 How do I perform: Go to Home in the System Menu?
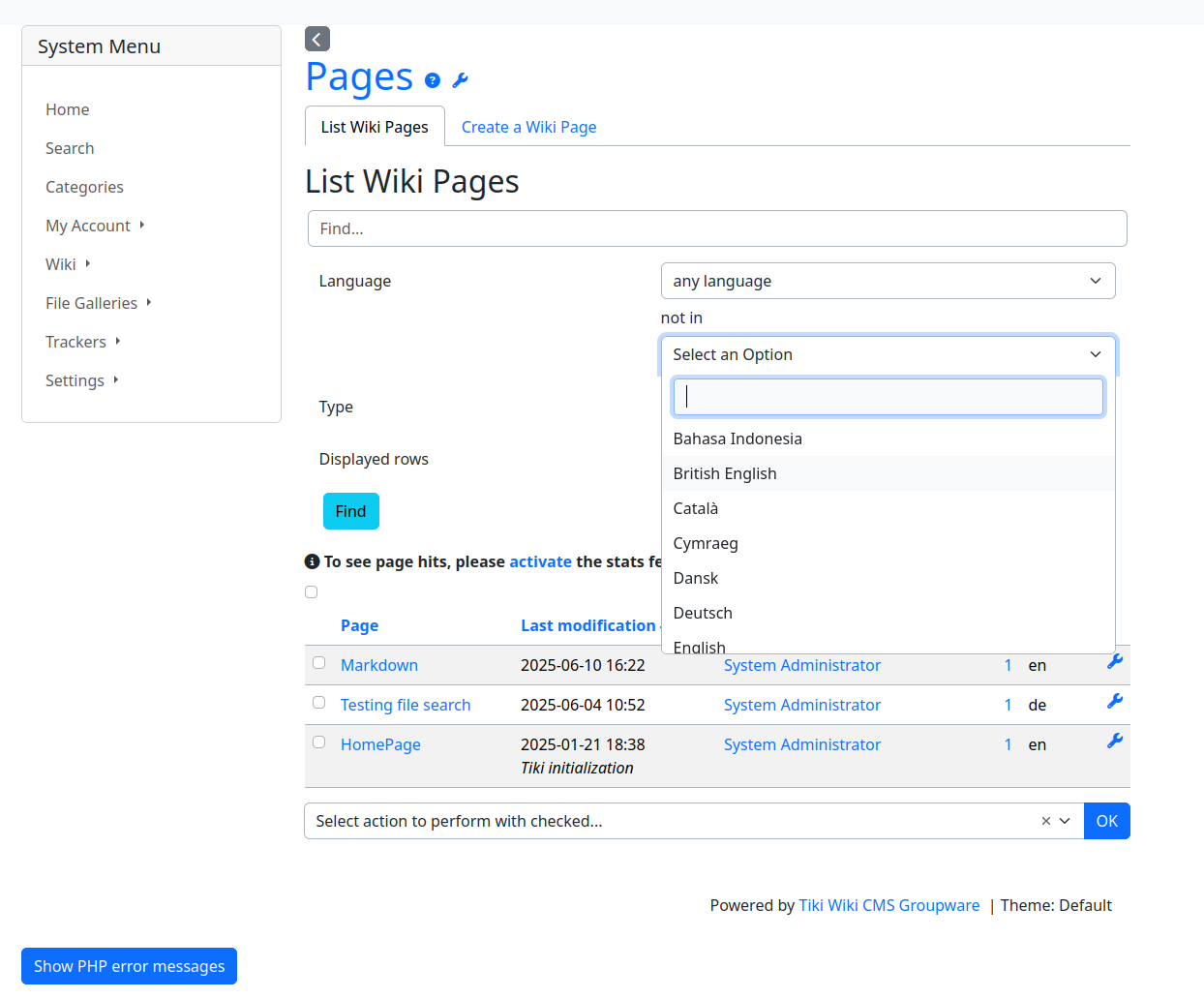[x=68, y=109]
